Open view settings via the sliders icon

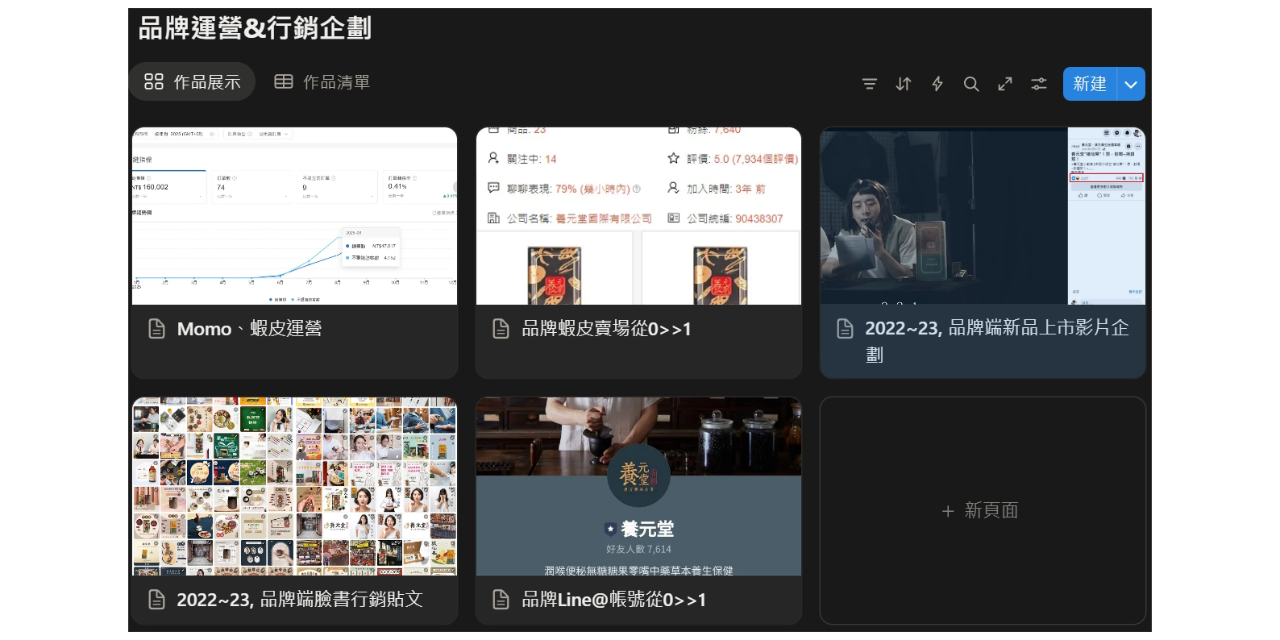[1038, 84]
